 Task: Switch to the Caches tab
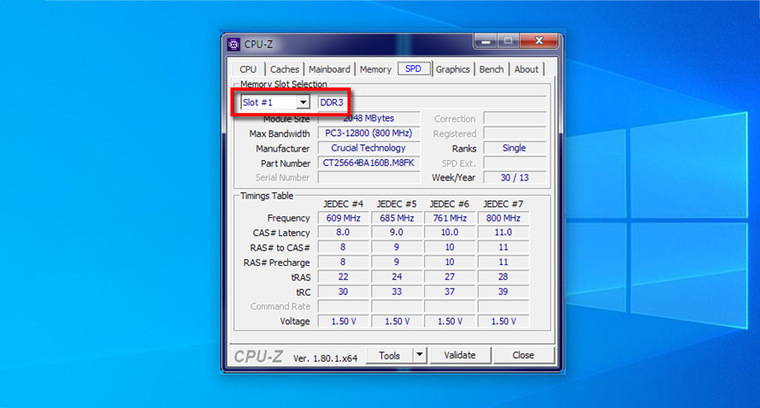click(x=284, y=69)
